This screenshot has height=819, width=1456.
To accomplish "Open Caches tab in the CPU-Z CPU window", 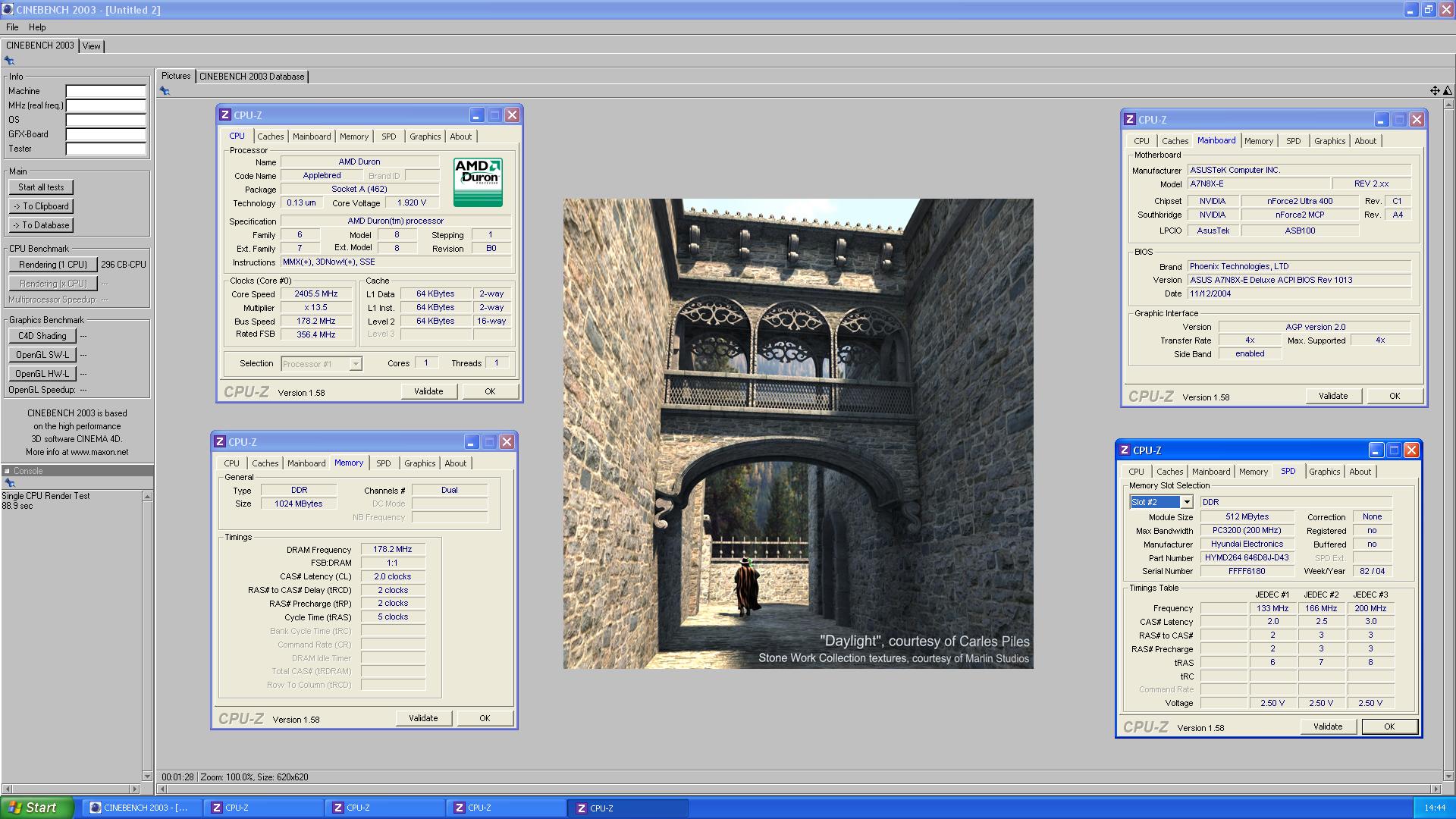I will coord(271,136).
